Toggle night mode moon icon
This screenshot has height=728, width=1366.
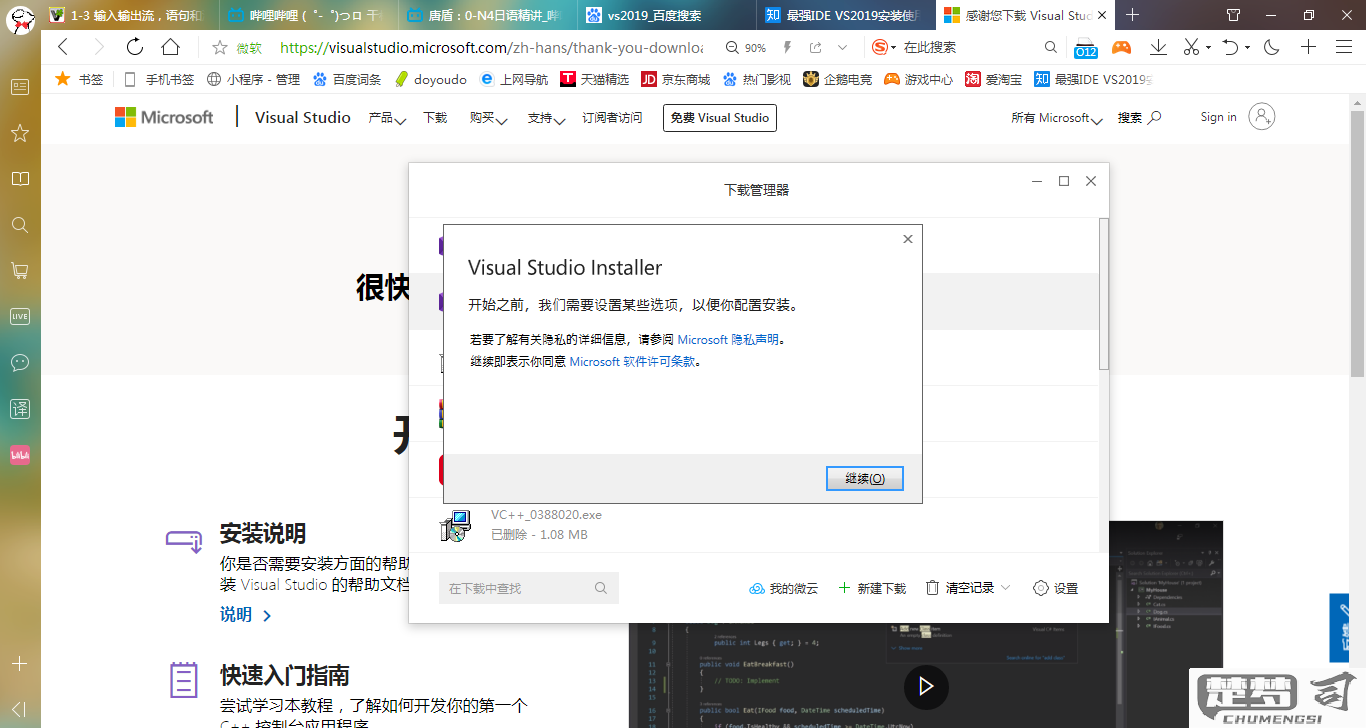pos(1272,47)
